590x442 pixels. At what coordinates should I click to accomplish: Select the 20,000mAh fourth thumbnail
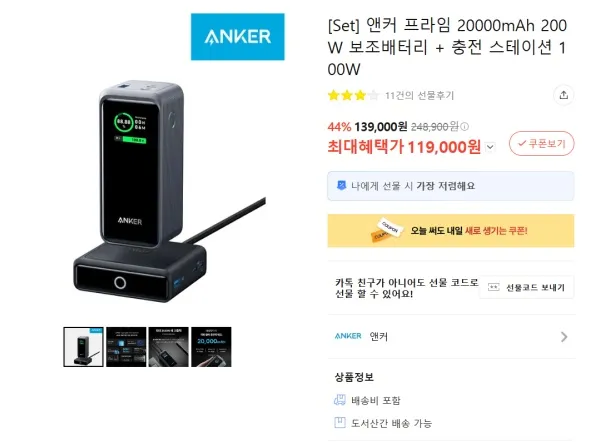point(211,347)
